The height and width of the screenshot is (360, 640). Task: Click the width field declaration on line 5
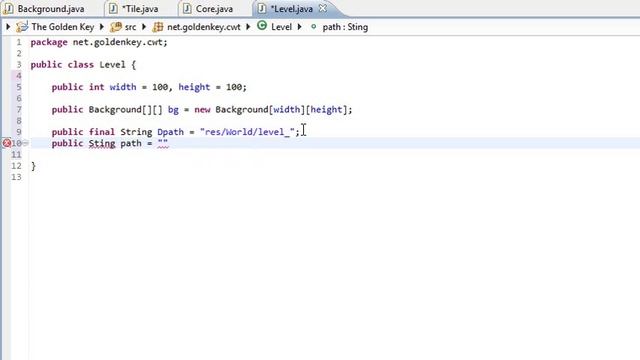(x=123, y=87)
